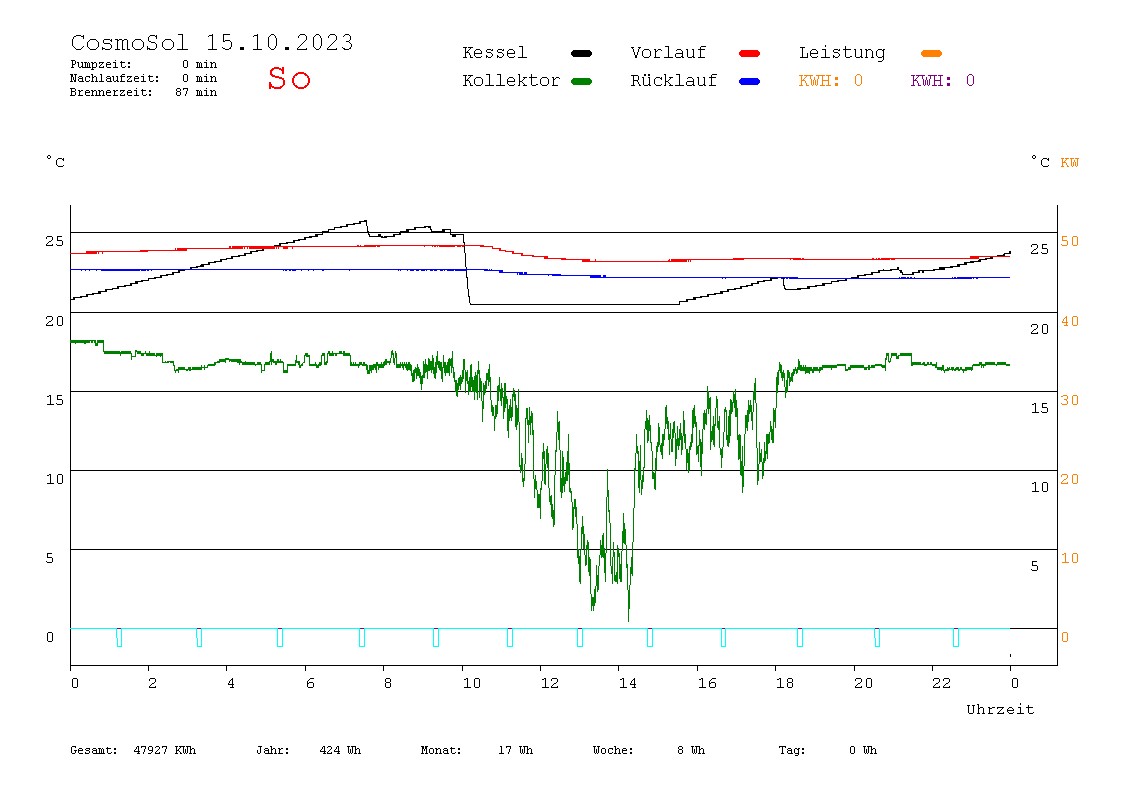Click the 'Kollektor' legend label
The image size is (1148, 812).
[x=511, y=81]
